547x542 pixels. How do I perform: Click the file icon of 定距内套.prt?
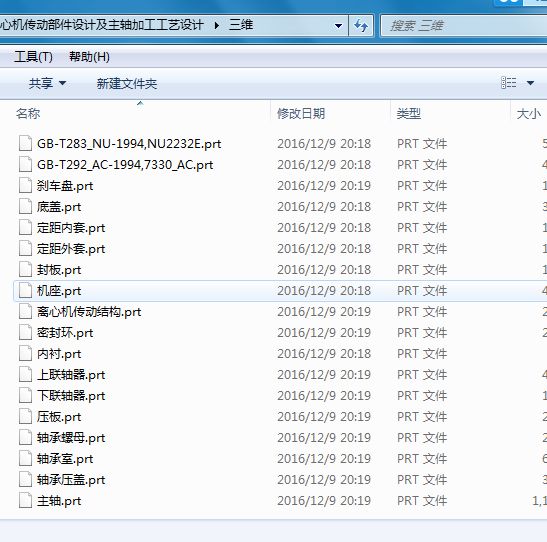tap(25, 228)
